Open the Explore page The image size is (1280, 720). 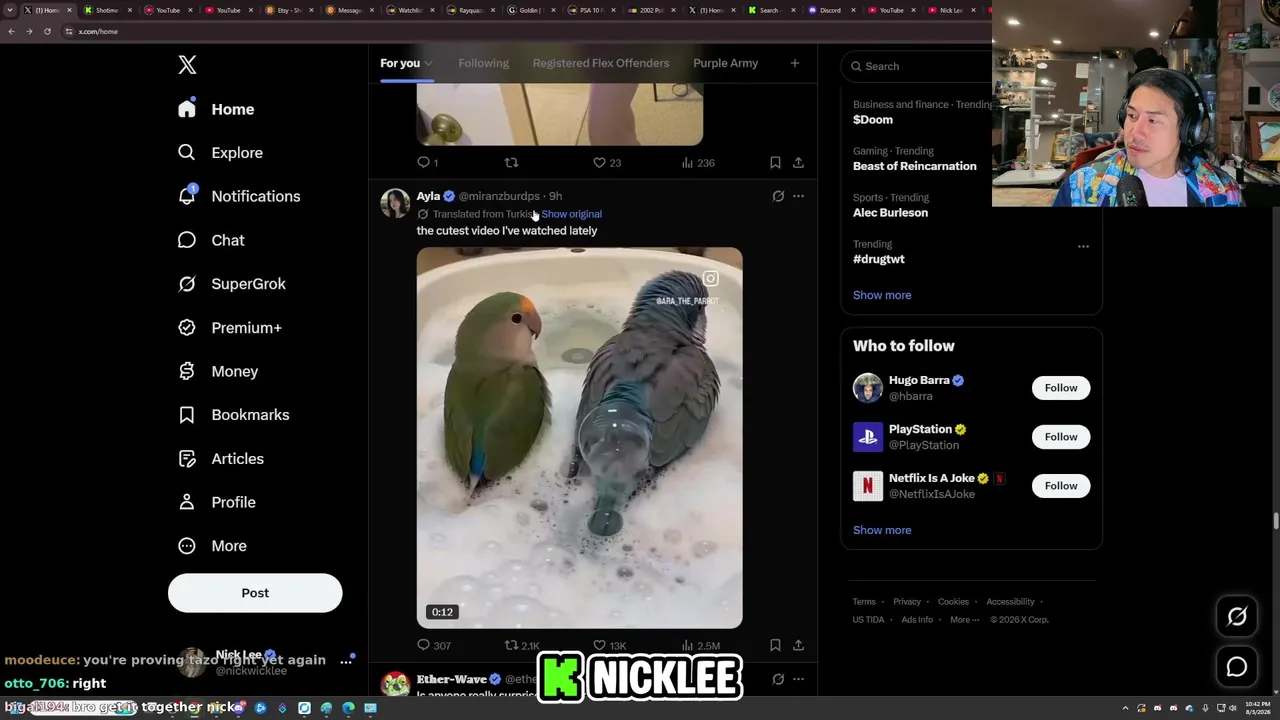coord(221,153)
